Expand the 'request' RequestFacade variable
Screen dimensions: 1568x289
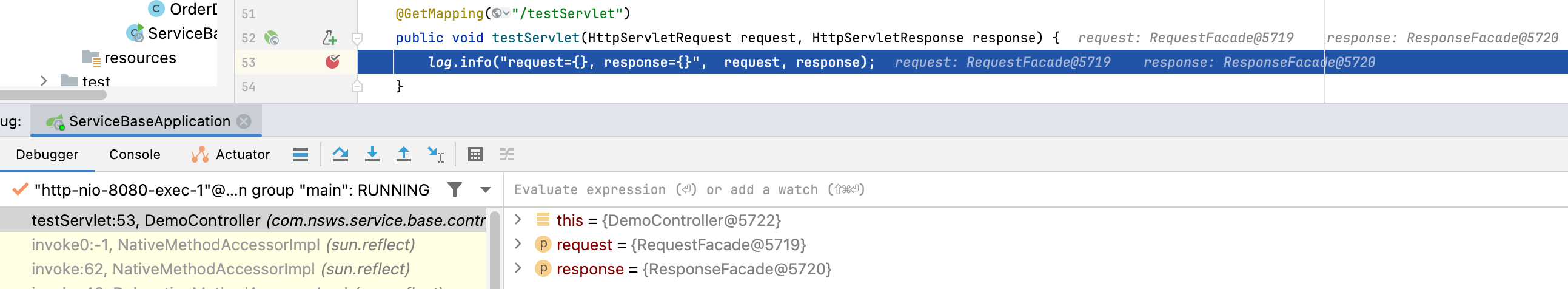coord(518,245)
